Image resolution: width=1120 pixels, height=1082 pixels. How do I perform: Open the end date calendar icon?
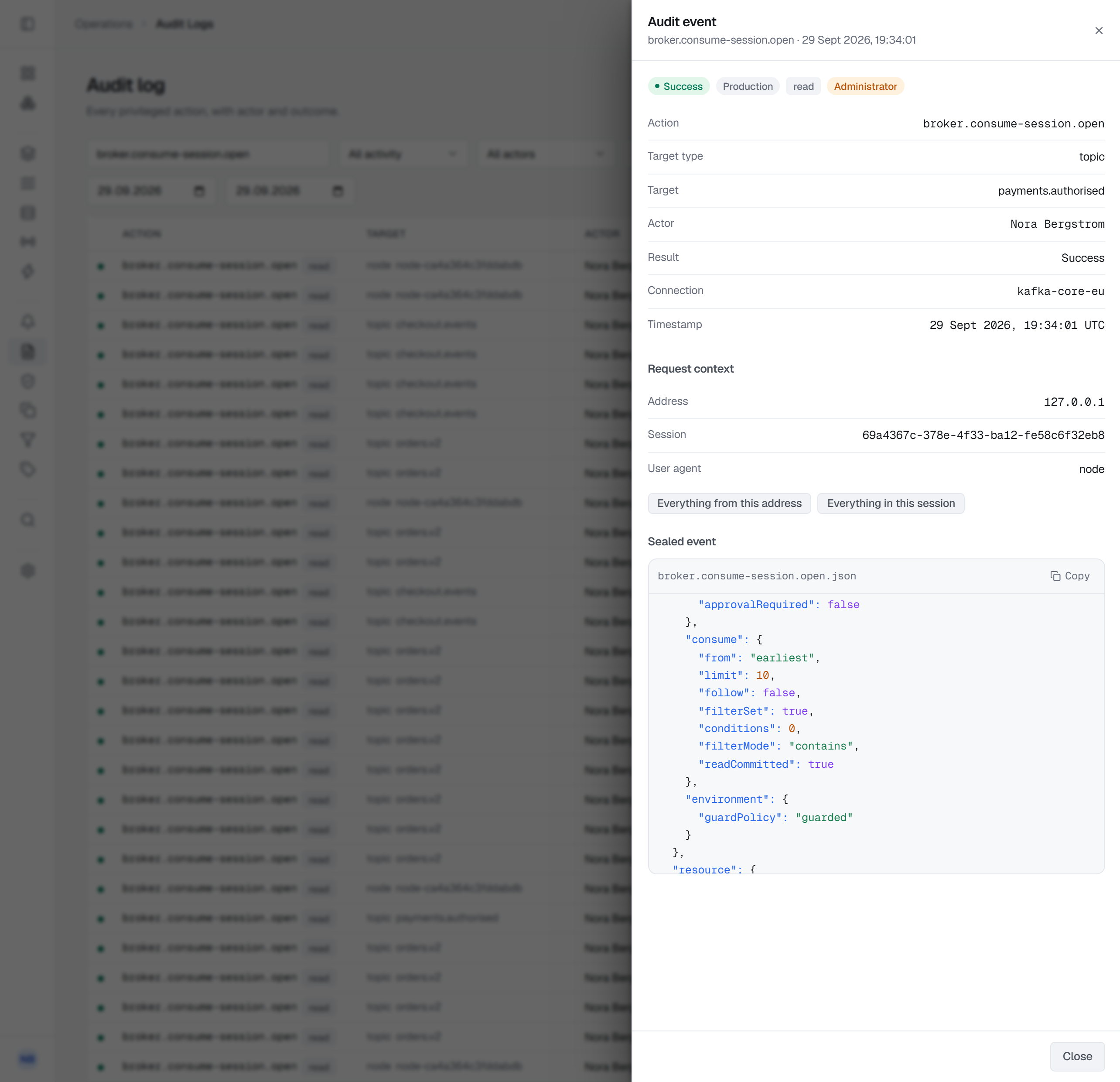338,191
